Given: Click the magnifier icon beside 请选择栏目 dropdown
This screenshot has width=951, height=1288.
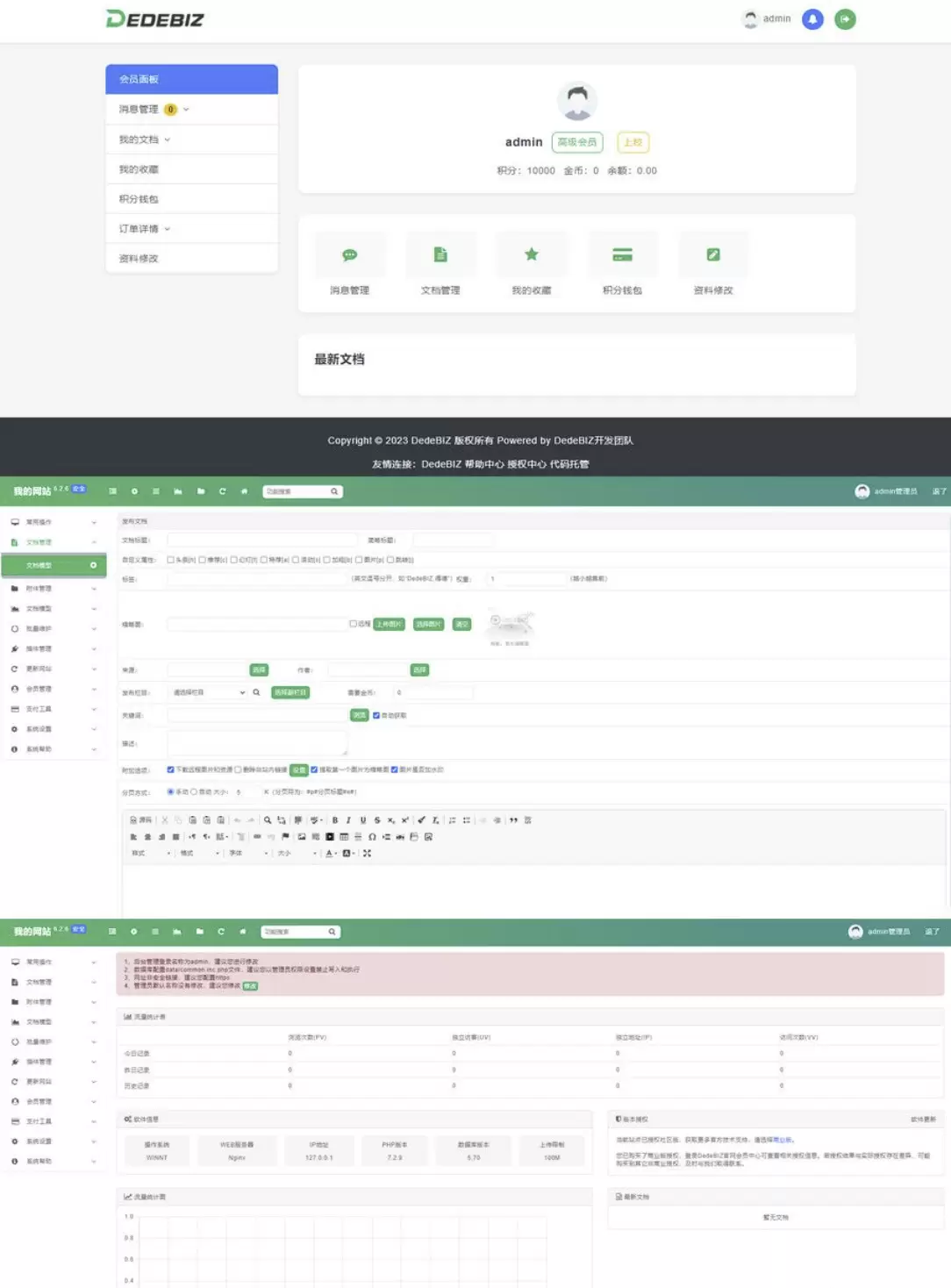Looking at the screenshot, I should pyautogui.click(x=256, y=692).
